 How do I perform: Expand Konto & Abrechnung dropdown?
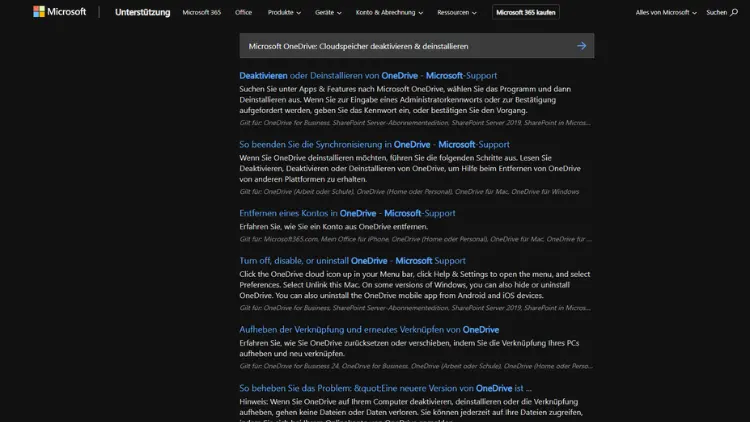pos(389,12)
